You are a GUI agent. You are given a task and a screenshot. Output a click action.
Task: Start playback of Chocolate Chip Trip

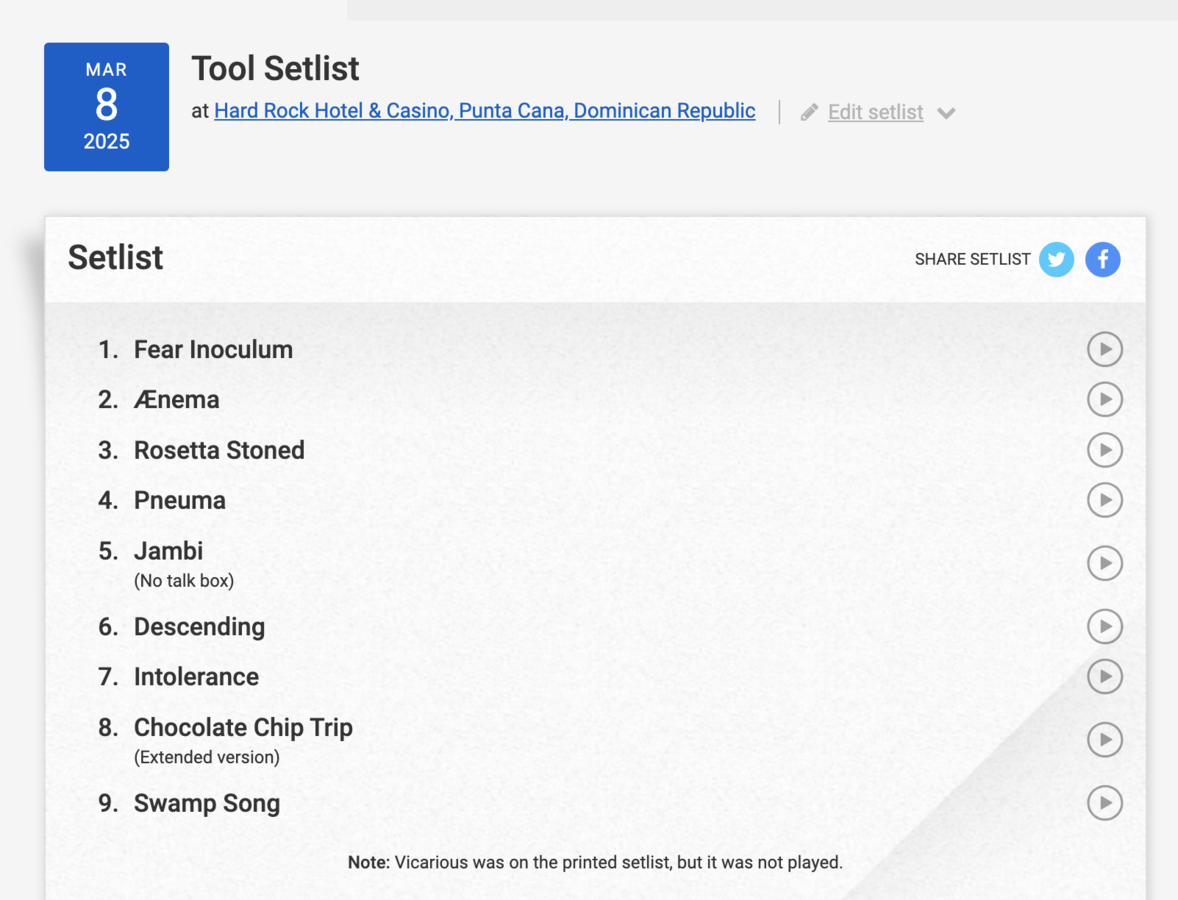coord(1105,740)
